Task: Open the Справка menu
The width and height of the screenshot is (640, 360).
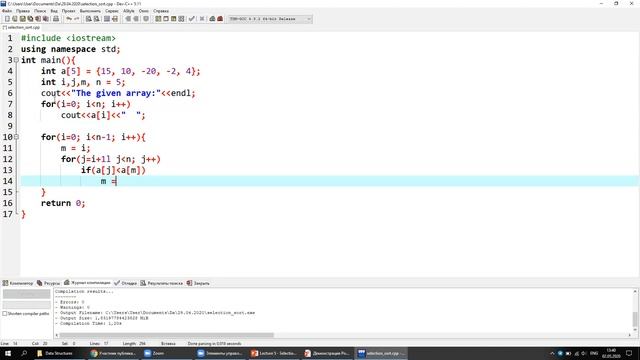Action: 161,11
